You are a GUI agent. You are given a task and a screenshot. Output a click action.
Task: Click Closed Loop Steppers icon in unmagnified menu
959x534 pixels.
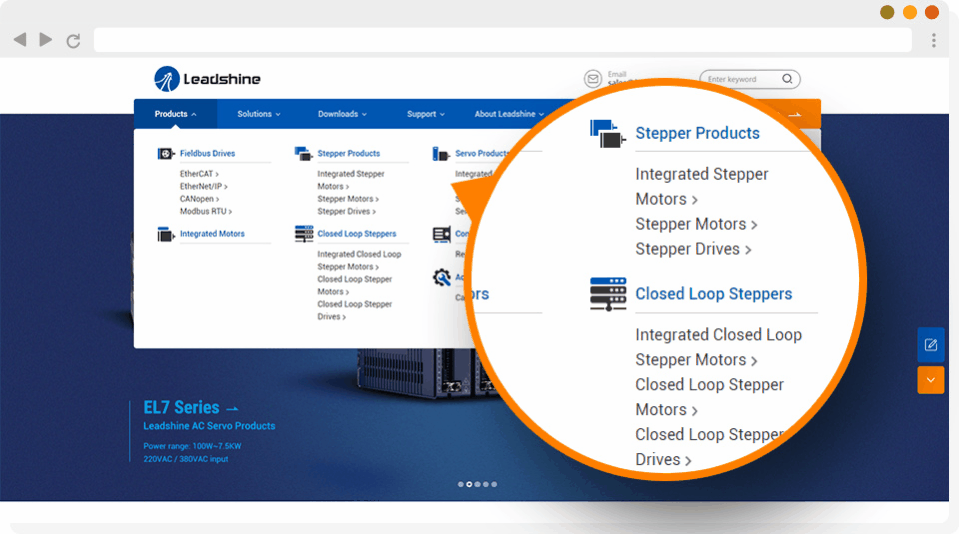point(303,234)
